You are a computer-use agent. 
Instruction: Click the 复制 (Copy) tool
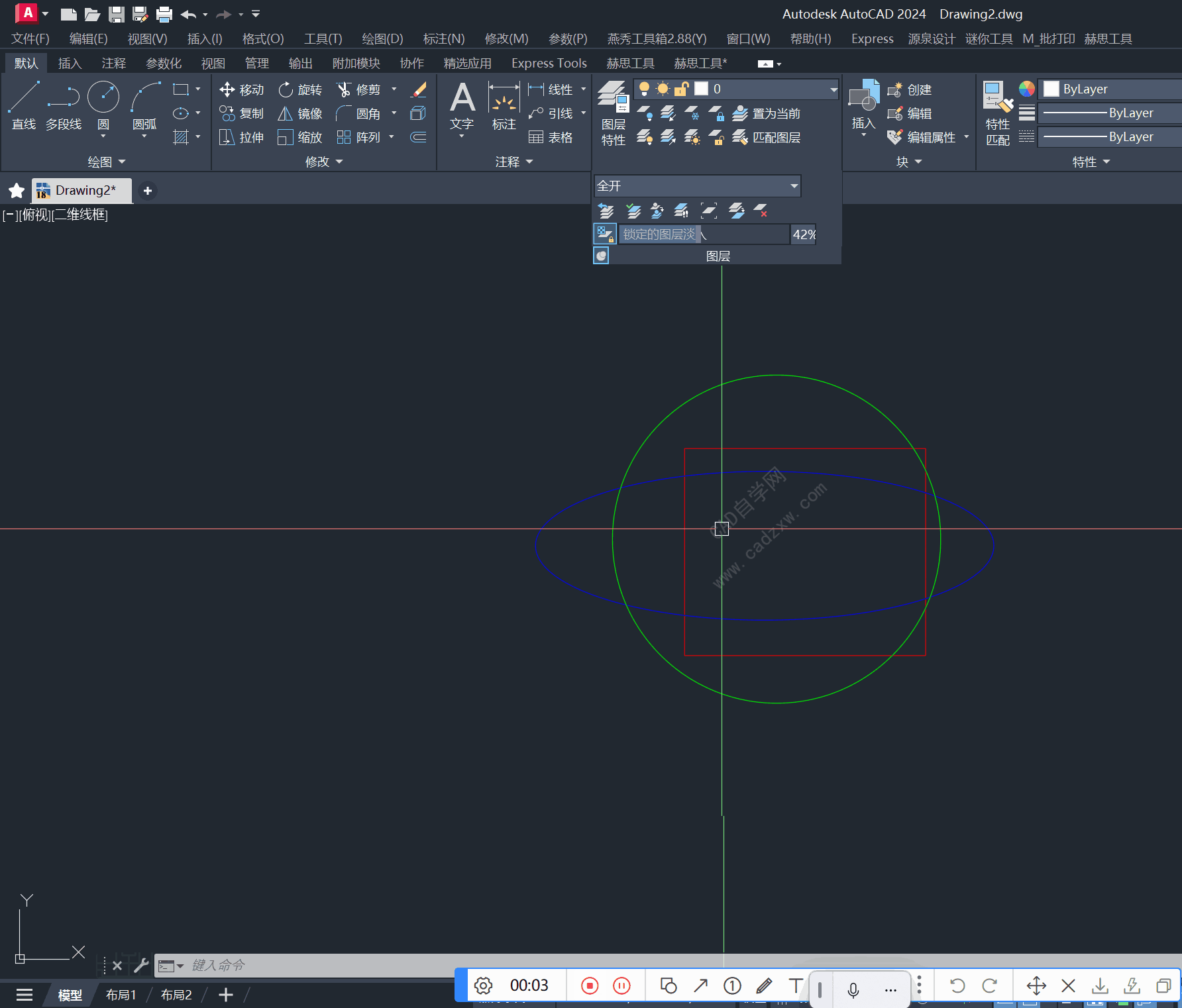(242, 113)
